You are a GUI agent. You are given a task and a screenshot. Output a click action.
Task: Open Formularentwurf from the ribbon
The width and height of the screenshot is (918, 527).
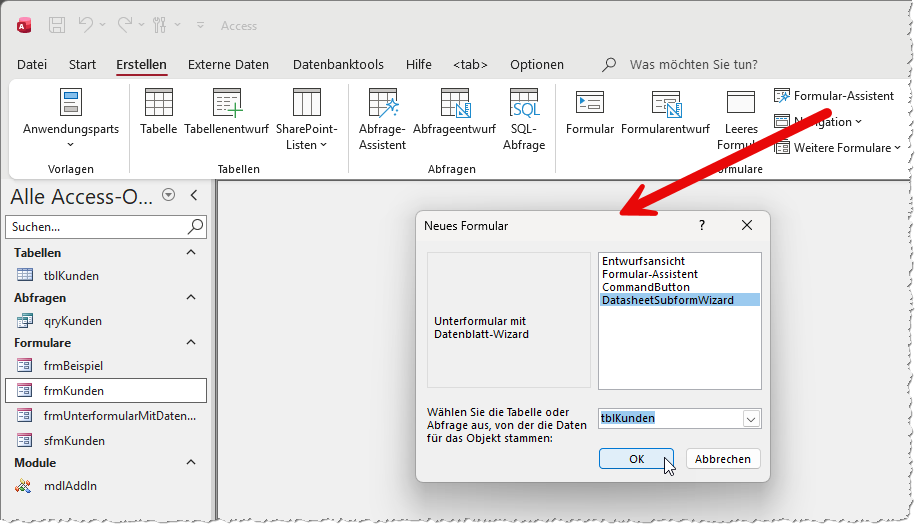point(665,103)
